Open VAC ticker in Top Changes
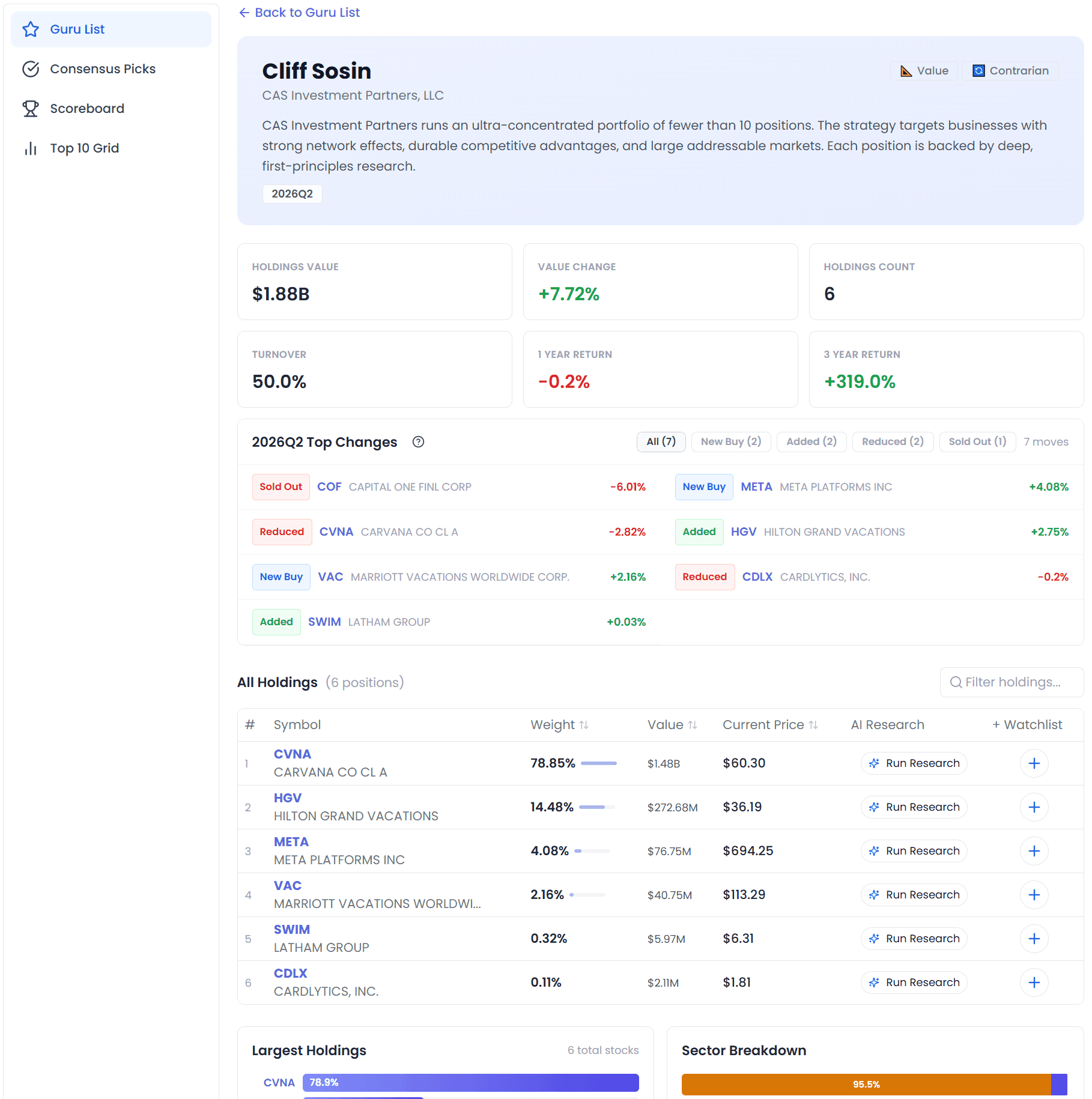This screenshot has height=1099, width=1092. coord(330,577)
